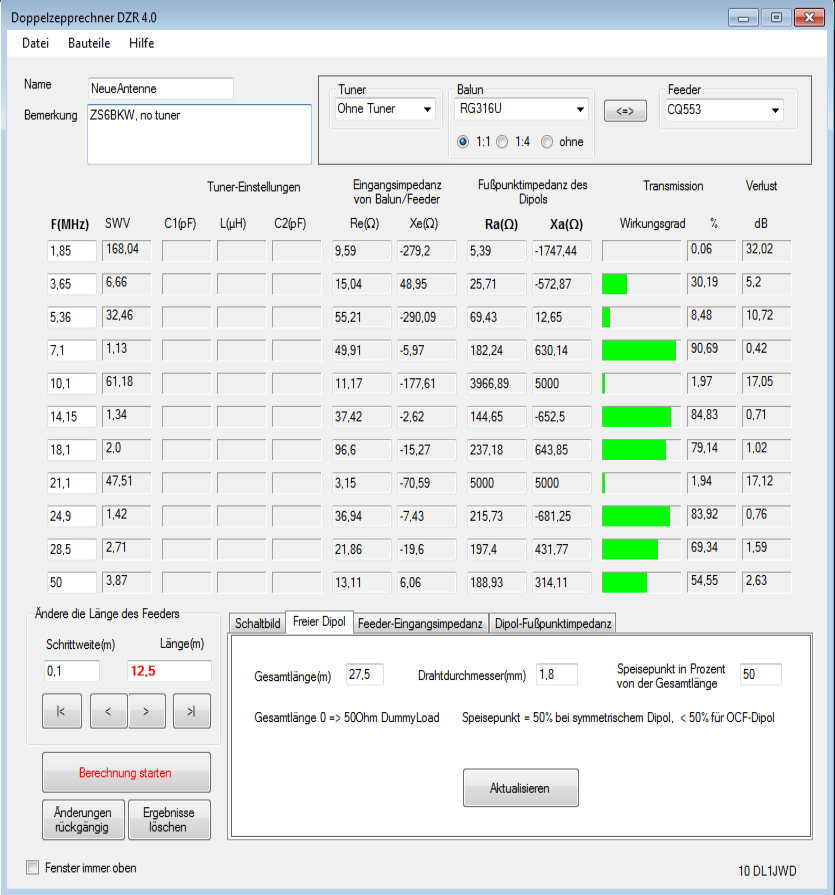Viewport: 835px width, 895px height.
Task: Open the Datei menu
Action: click(x=35, y=43)
